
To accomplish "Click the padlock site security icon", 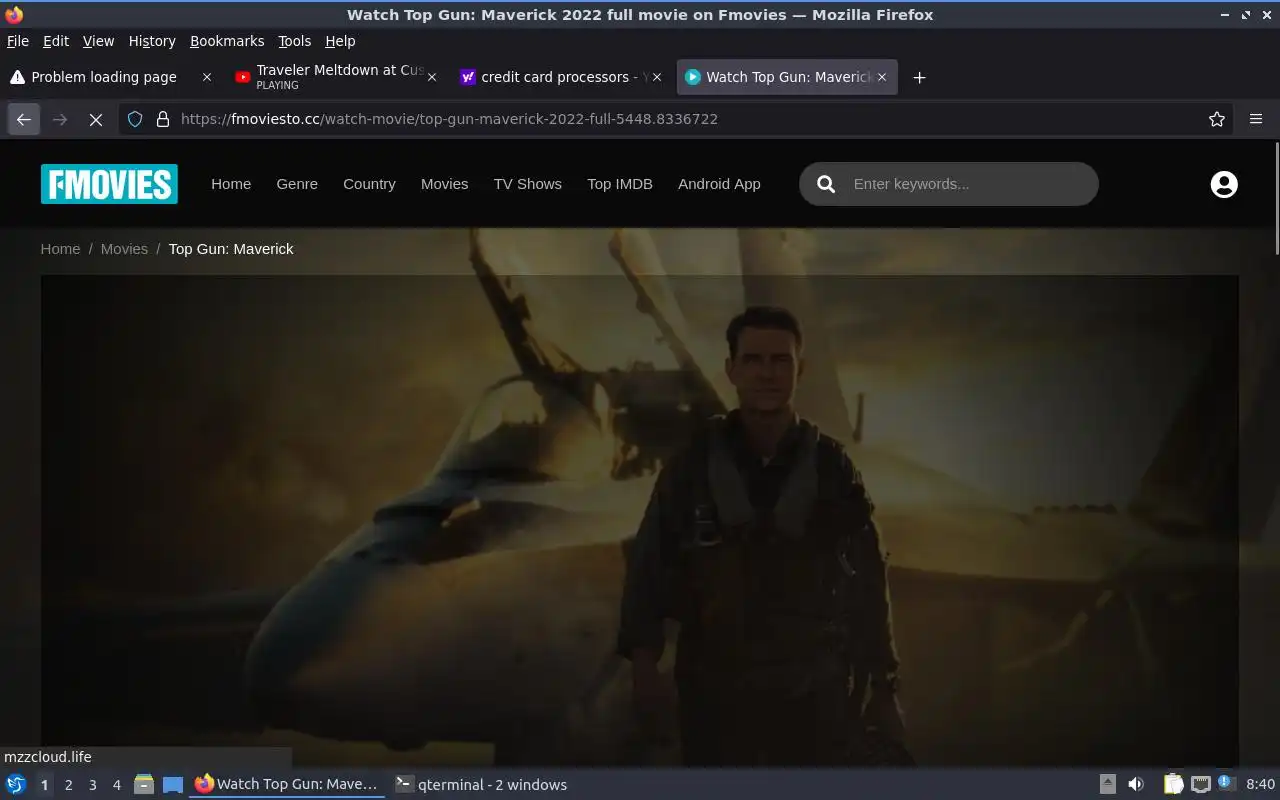I will click(x=163, y=119).
